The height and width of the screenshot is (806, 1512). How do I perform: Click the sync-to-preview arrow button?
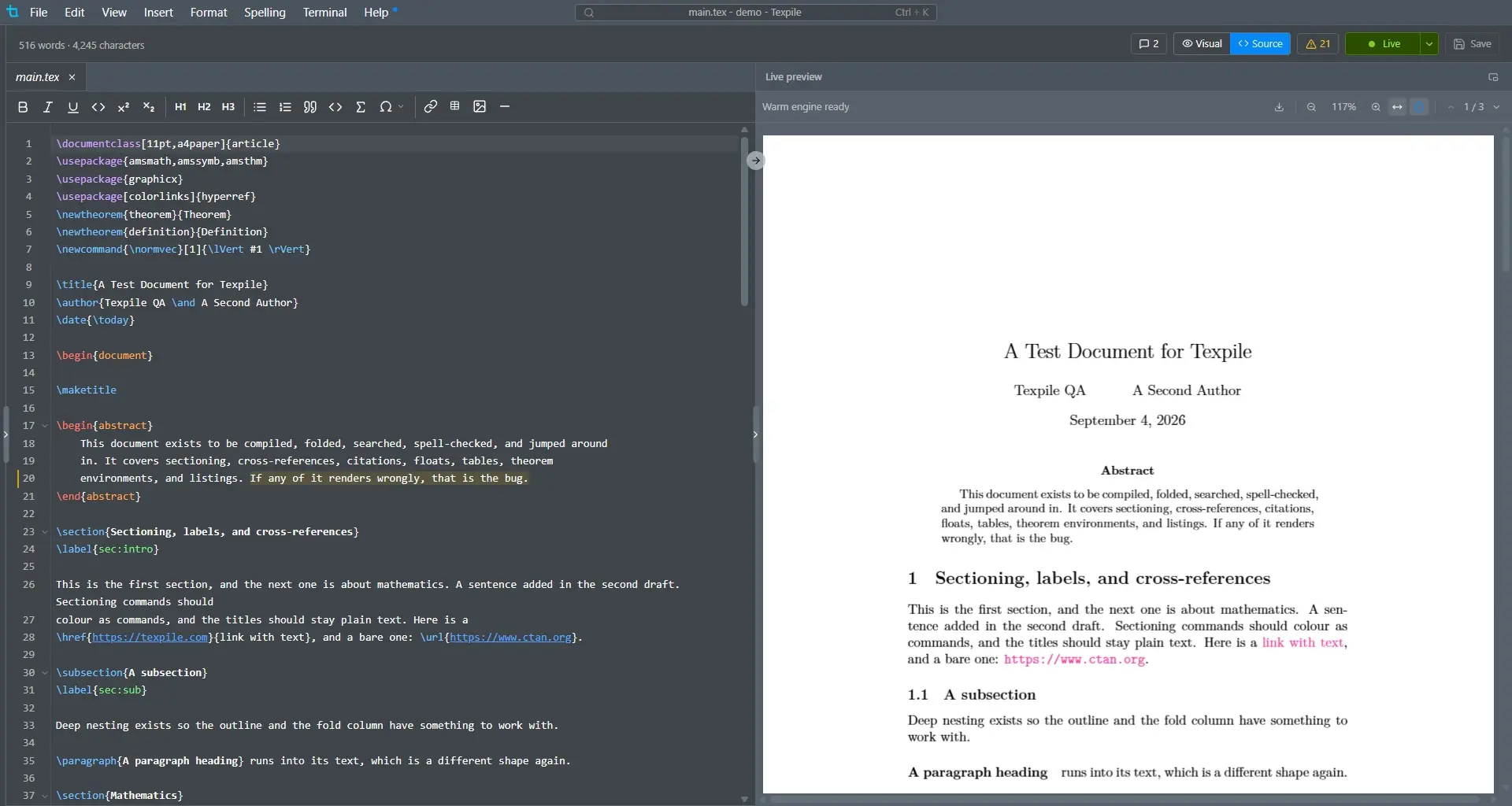tap(755, 161)
